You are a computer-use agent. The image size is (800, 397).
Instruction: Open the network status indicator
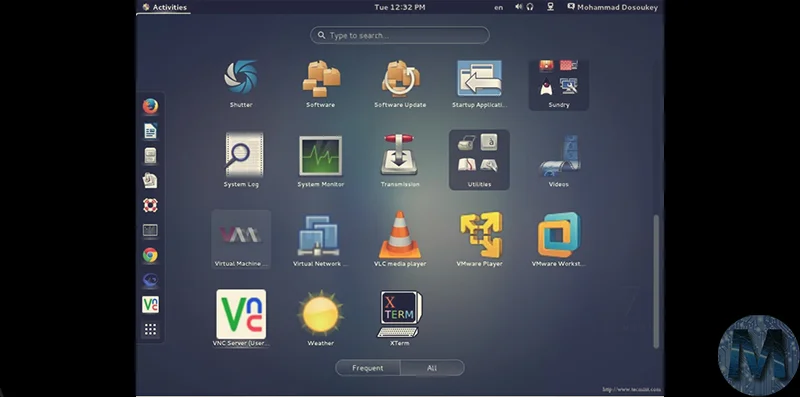tap(550, 7)
